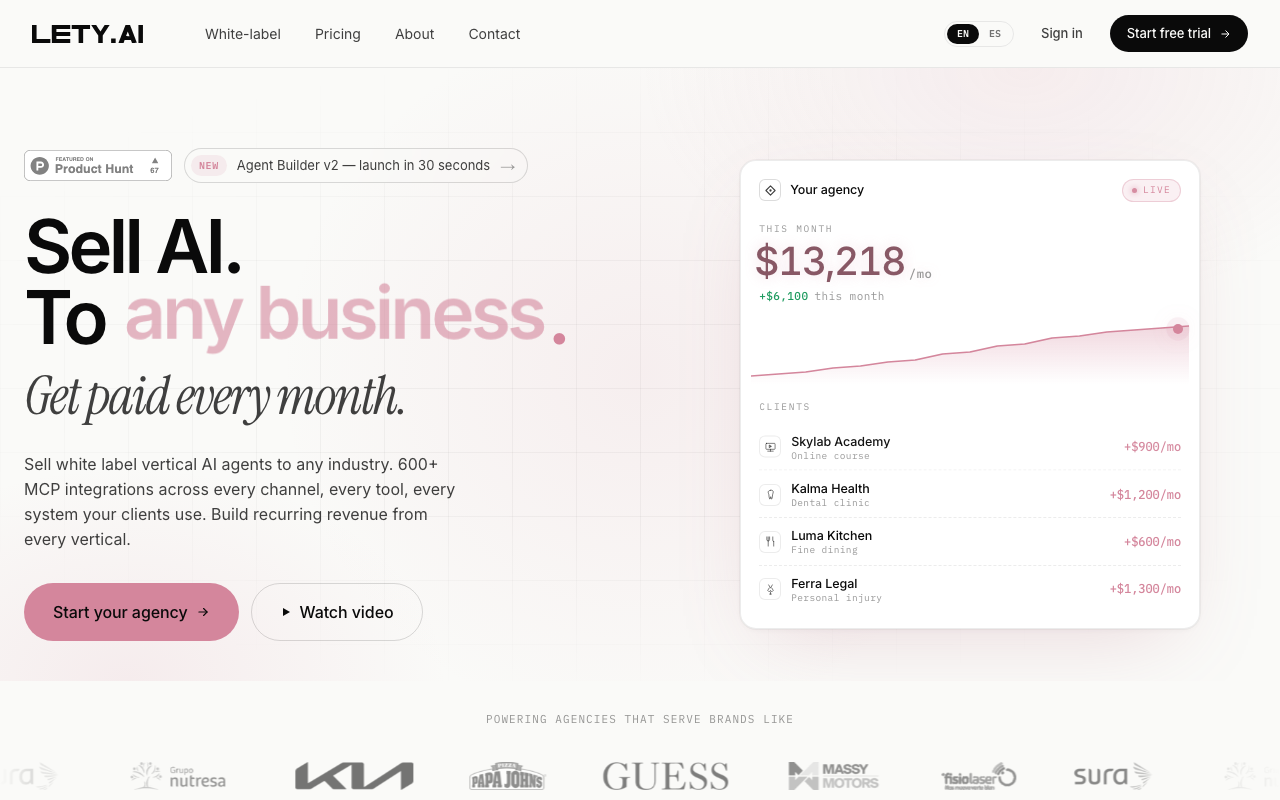The width and height of the screenshot is (1280, 800).
Task: Click the +$1,300/mo amount
Action: (1145, 588)
